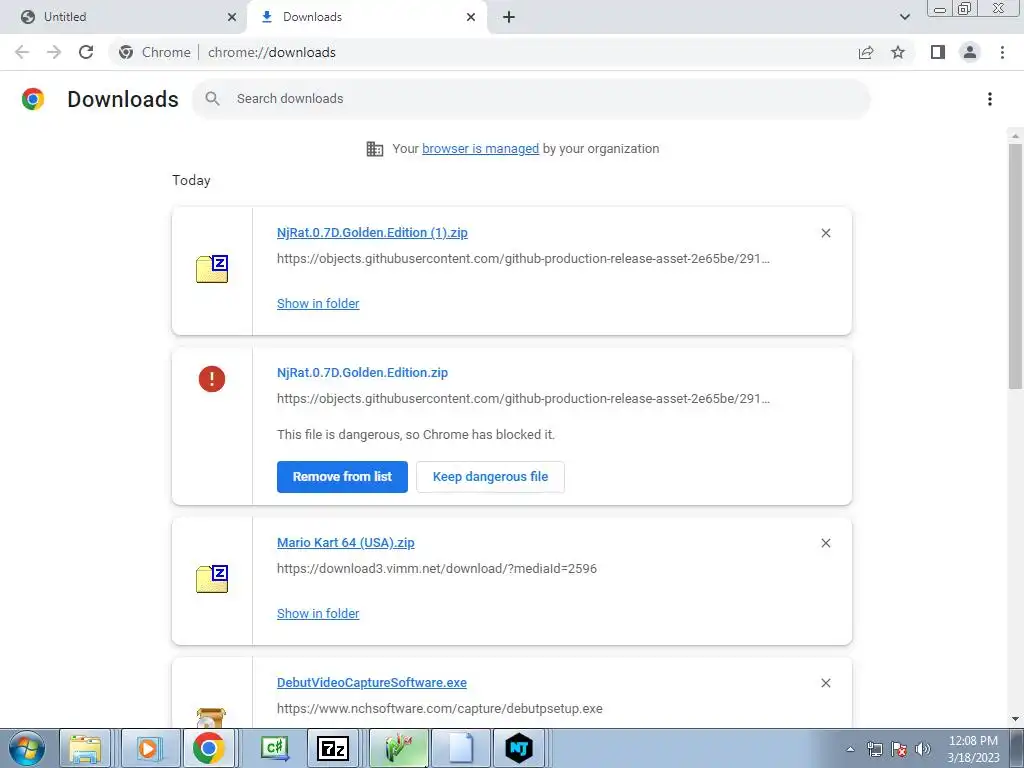The image size is (1024, 768).
Task: Open Chrome's three-dot main menu
Action: click(1002, 52)
